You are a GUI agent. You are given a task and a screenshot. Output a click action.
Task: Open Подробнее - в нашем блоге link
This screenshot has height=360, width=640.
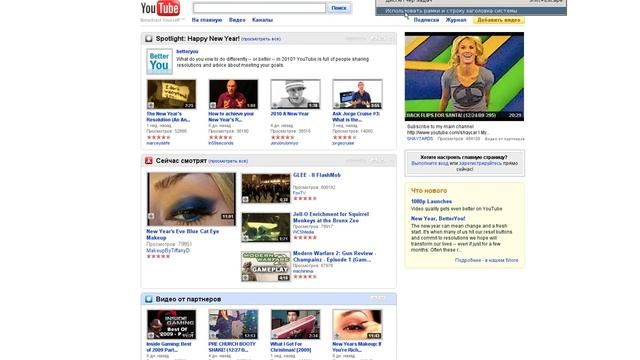pos(487,260)
